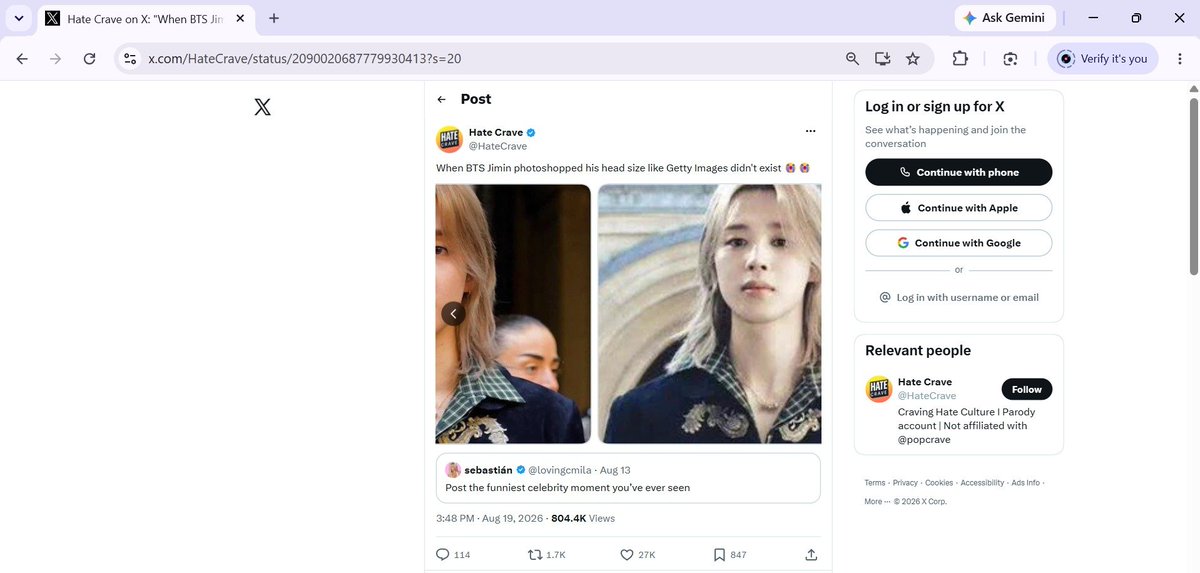
Task: Click the Hate Crave name under Relevant people
Action: 925,382
